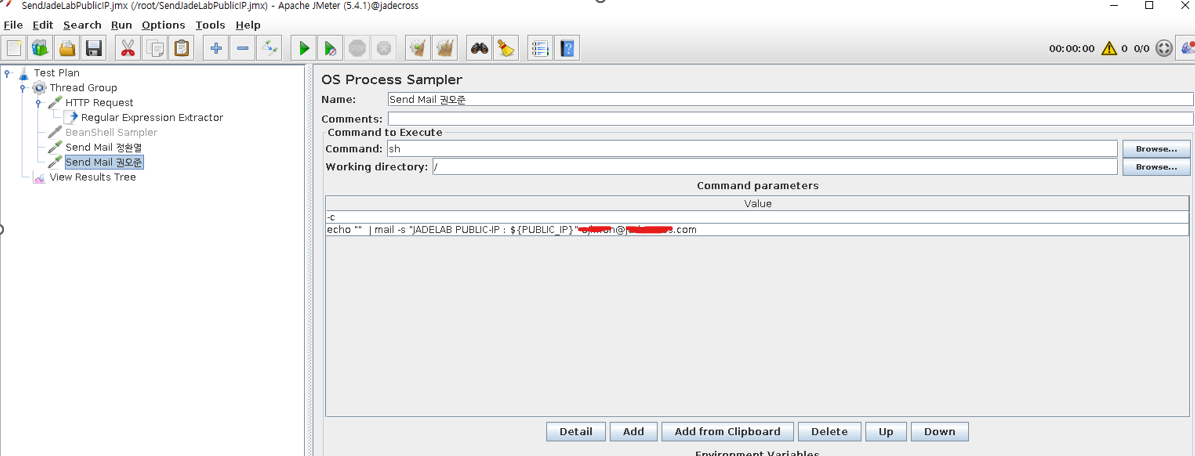Select Test Plan in the tree
The width and height of the screenshot is (1195, 456).
click(56, 72)
